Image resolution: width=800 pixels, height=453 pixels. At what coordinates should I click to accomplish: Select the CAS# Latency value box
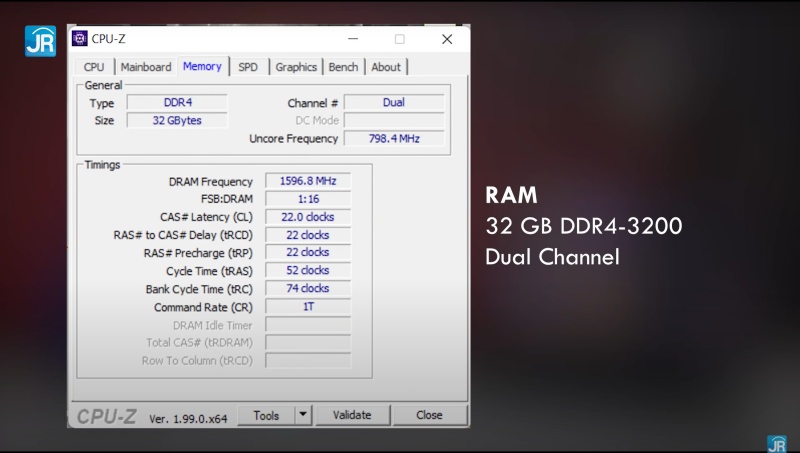tap(308, 217)
